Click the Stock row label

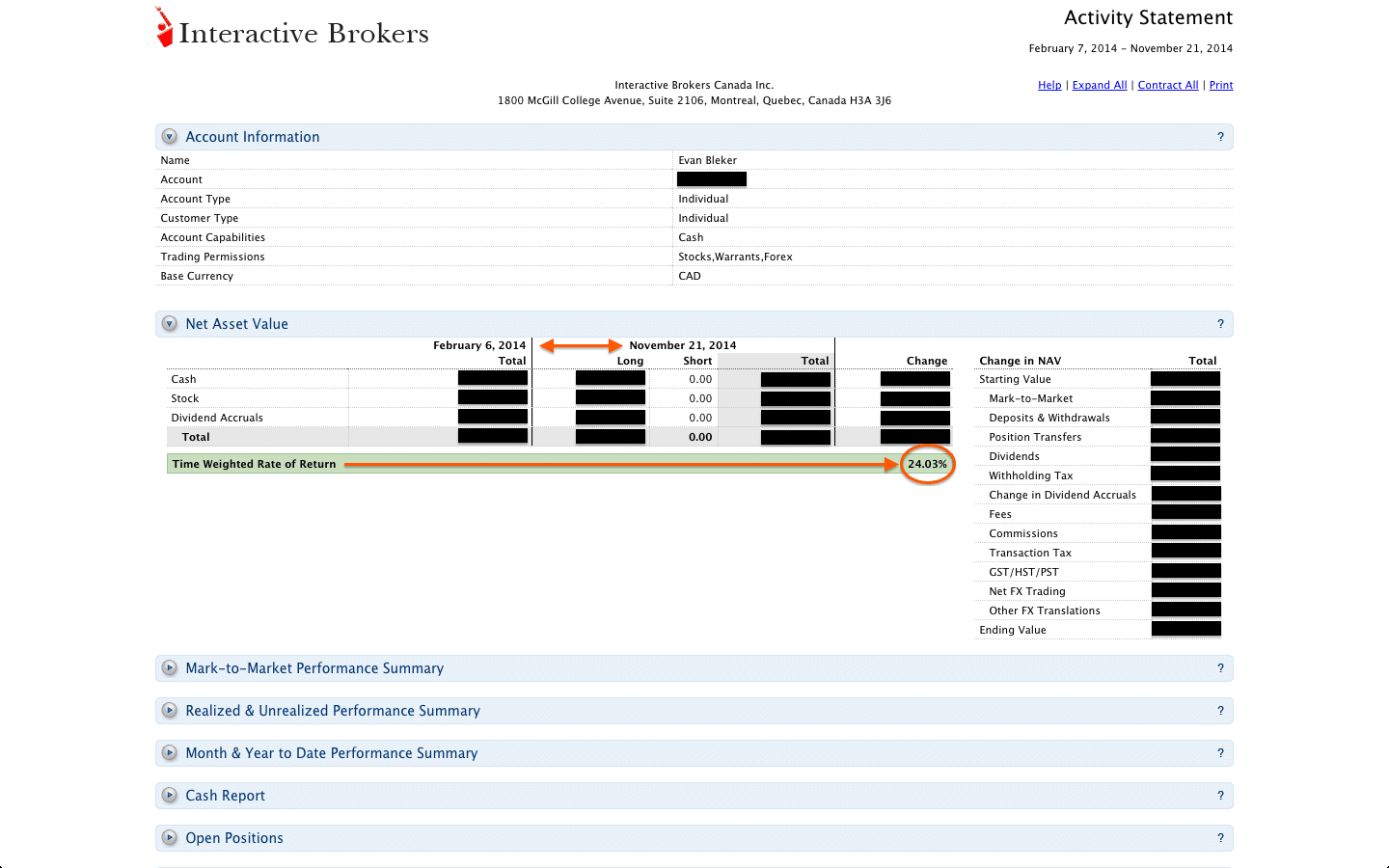click(x=185, y=398)
